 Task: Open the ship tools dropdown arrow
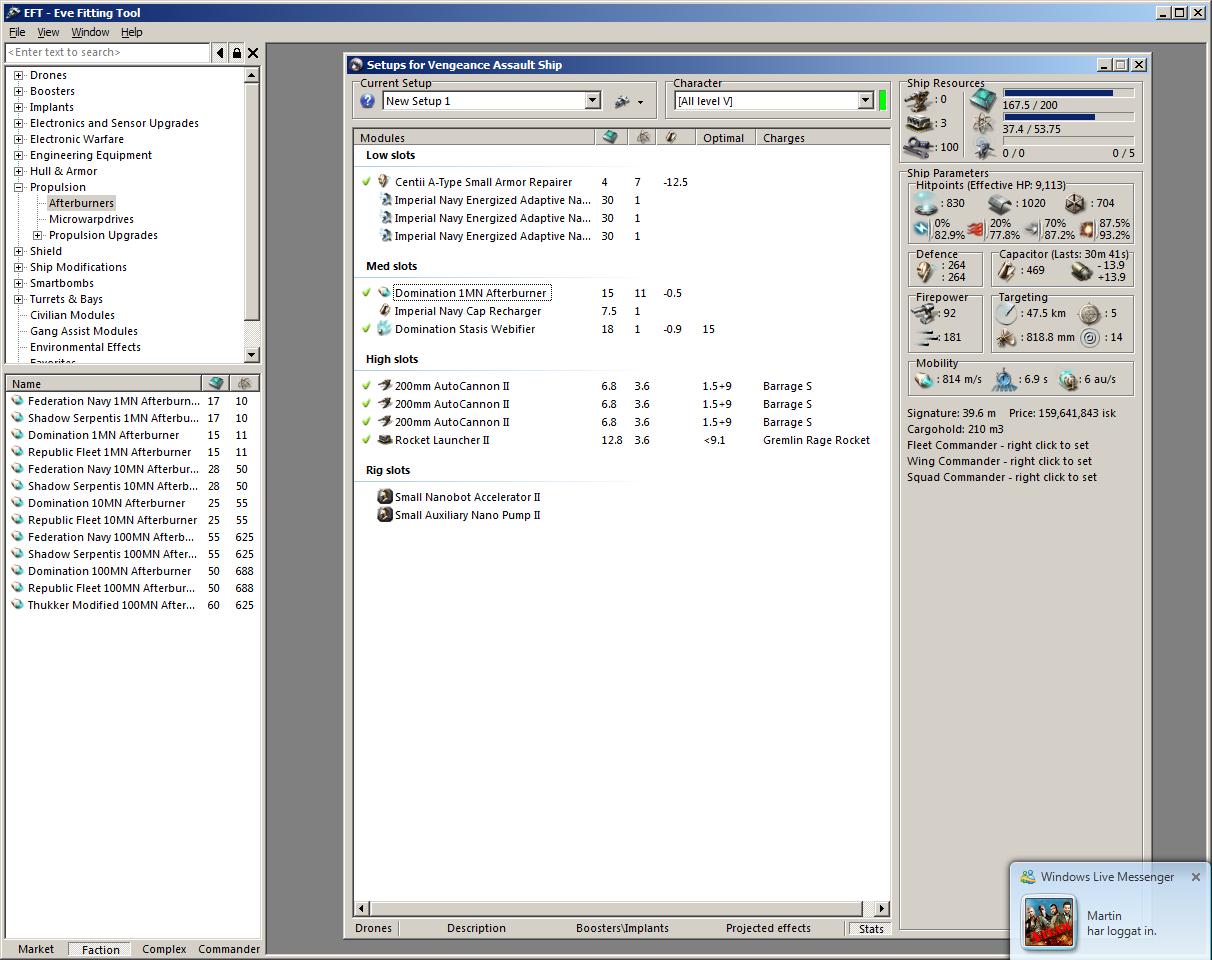pos(640,102)
